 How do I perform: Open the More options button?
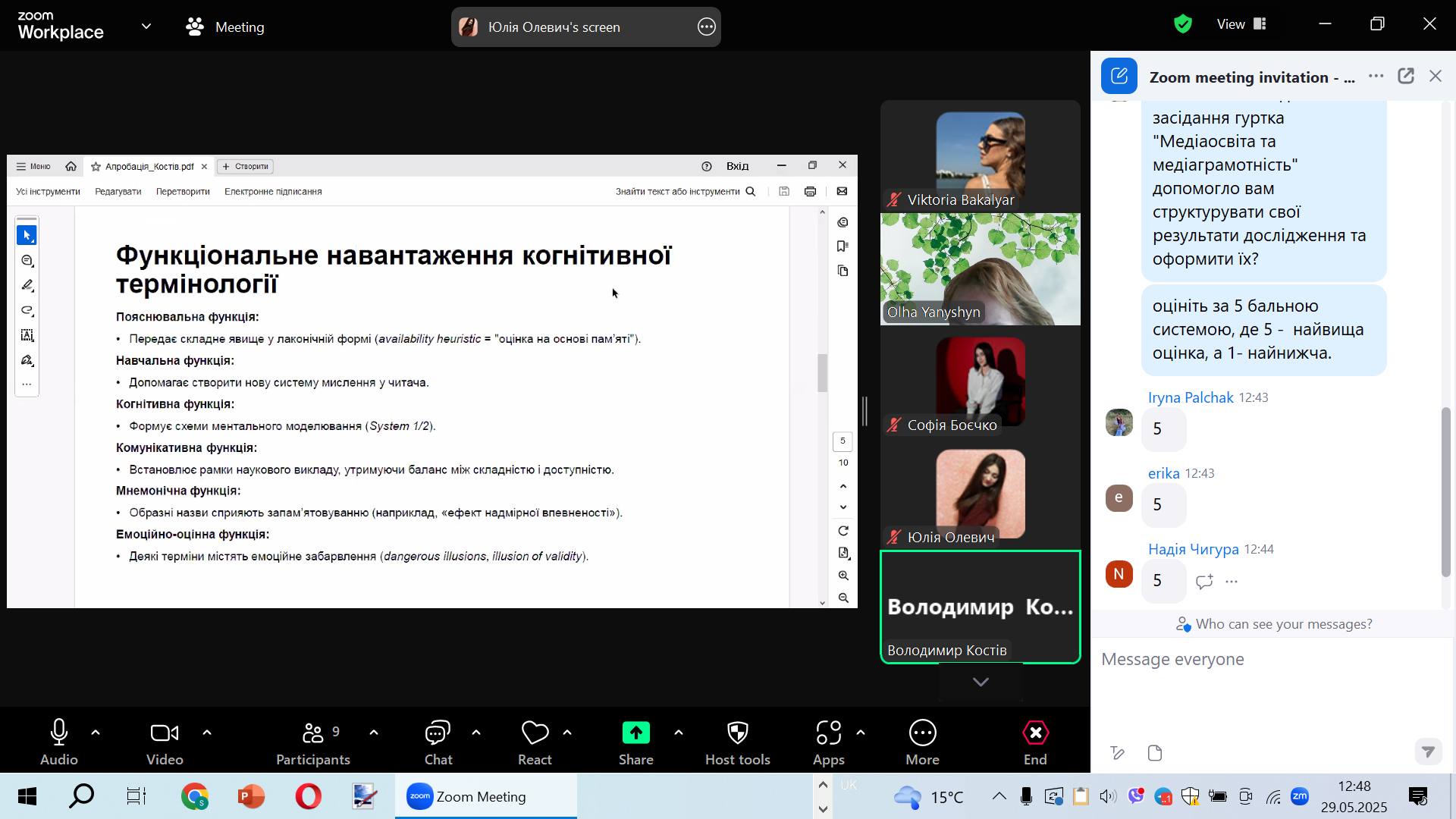point(922,742)
